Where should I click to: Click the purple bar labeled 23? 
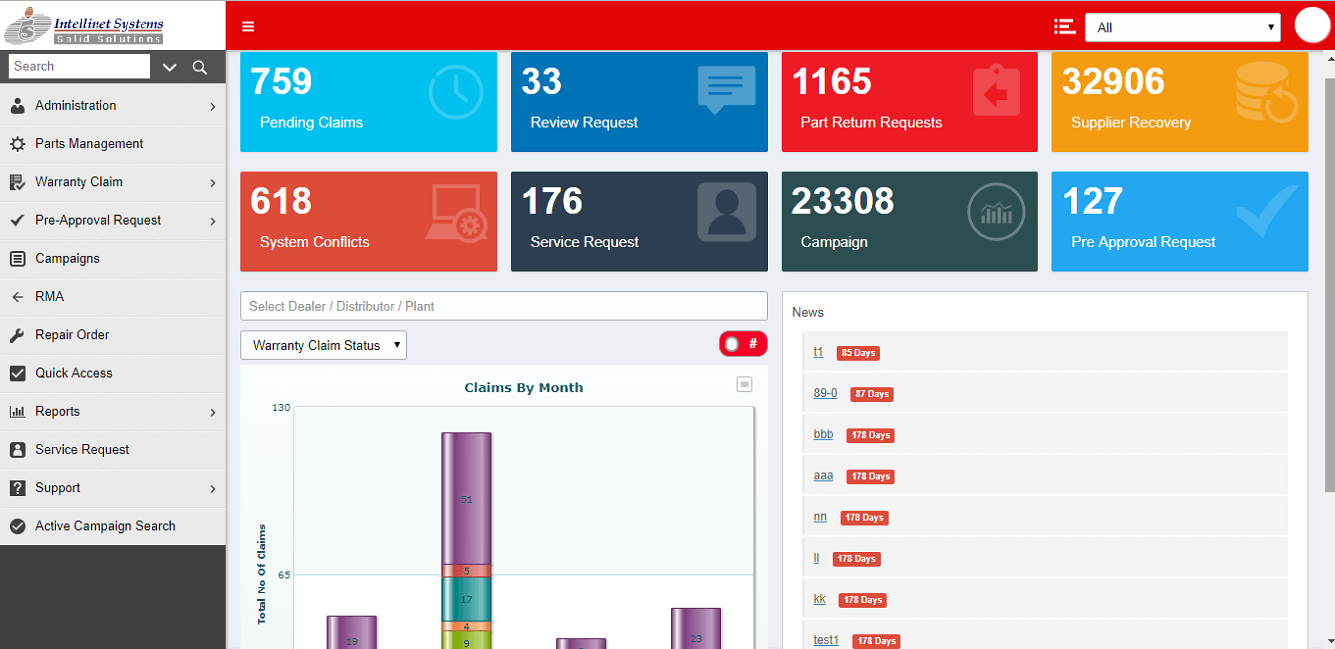[x=696, y=628]
